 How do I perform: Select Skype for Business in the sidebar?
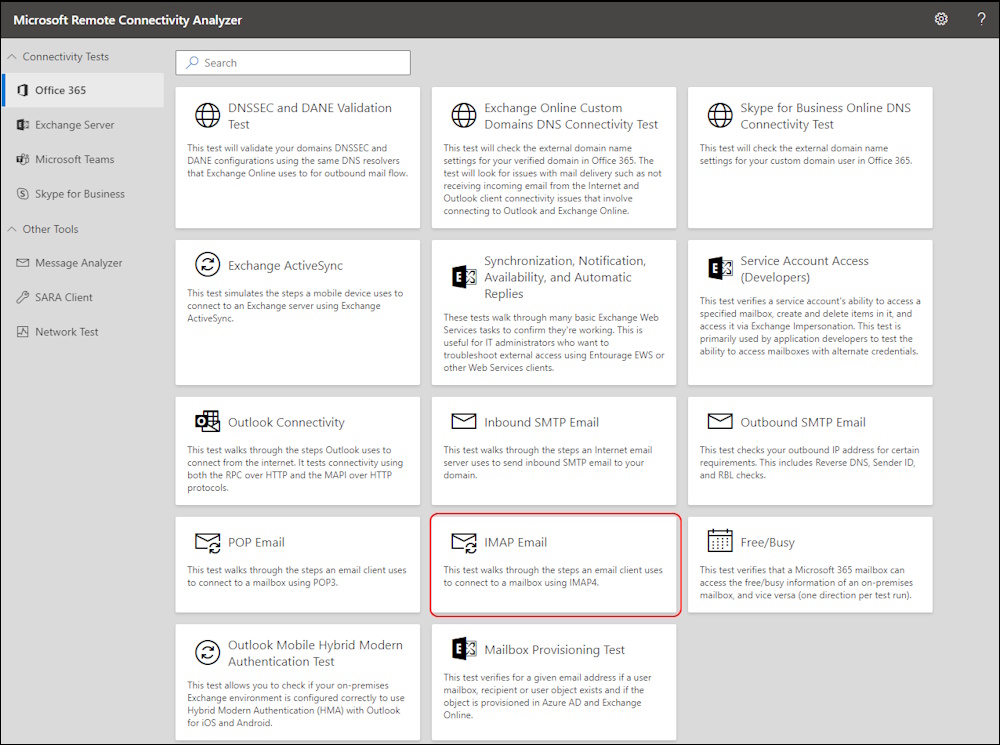click(83, 193)
